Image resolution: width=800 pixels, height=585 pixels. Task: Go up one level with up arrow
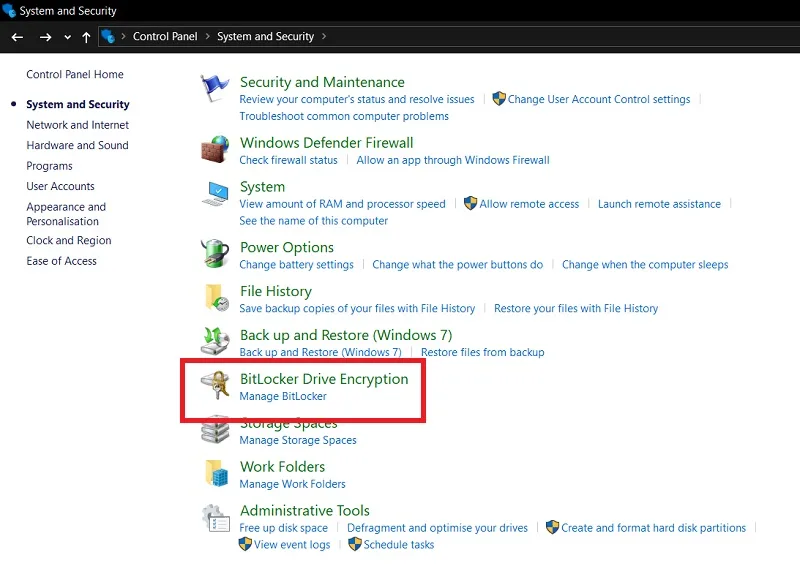pos(86,37)
